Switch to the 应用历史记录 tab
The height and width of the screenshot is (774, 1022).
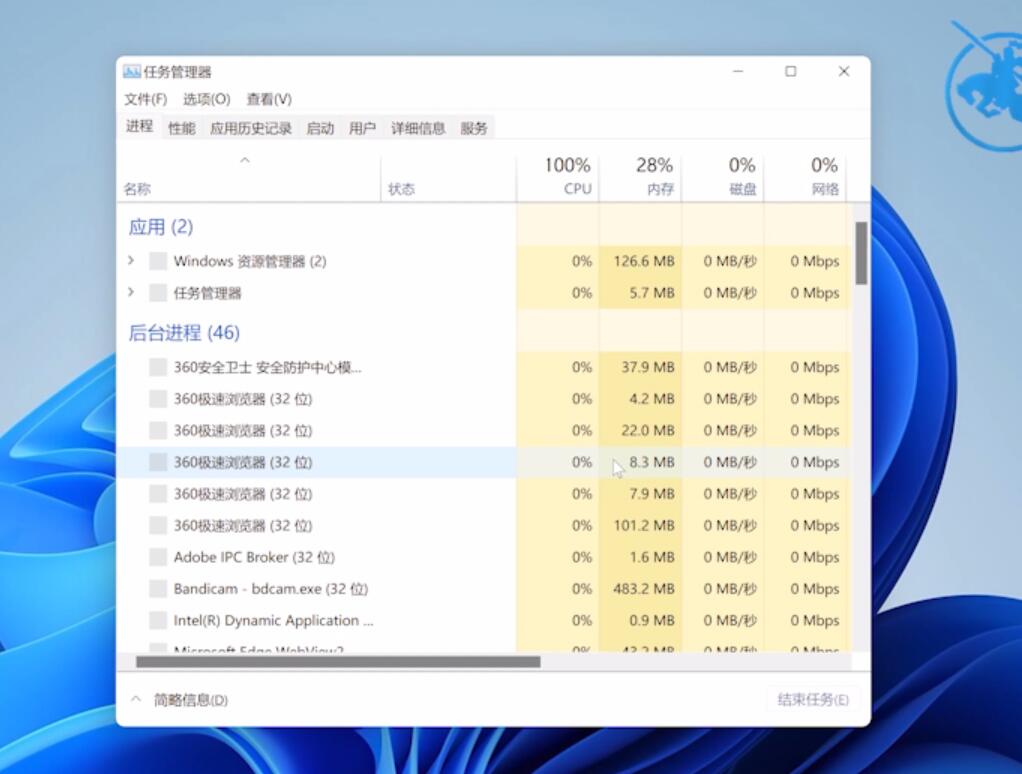251,128
